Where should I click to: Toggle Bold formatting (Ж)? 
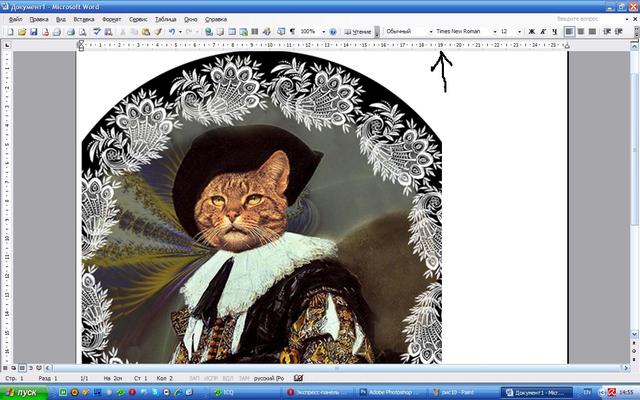(530, 32)
